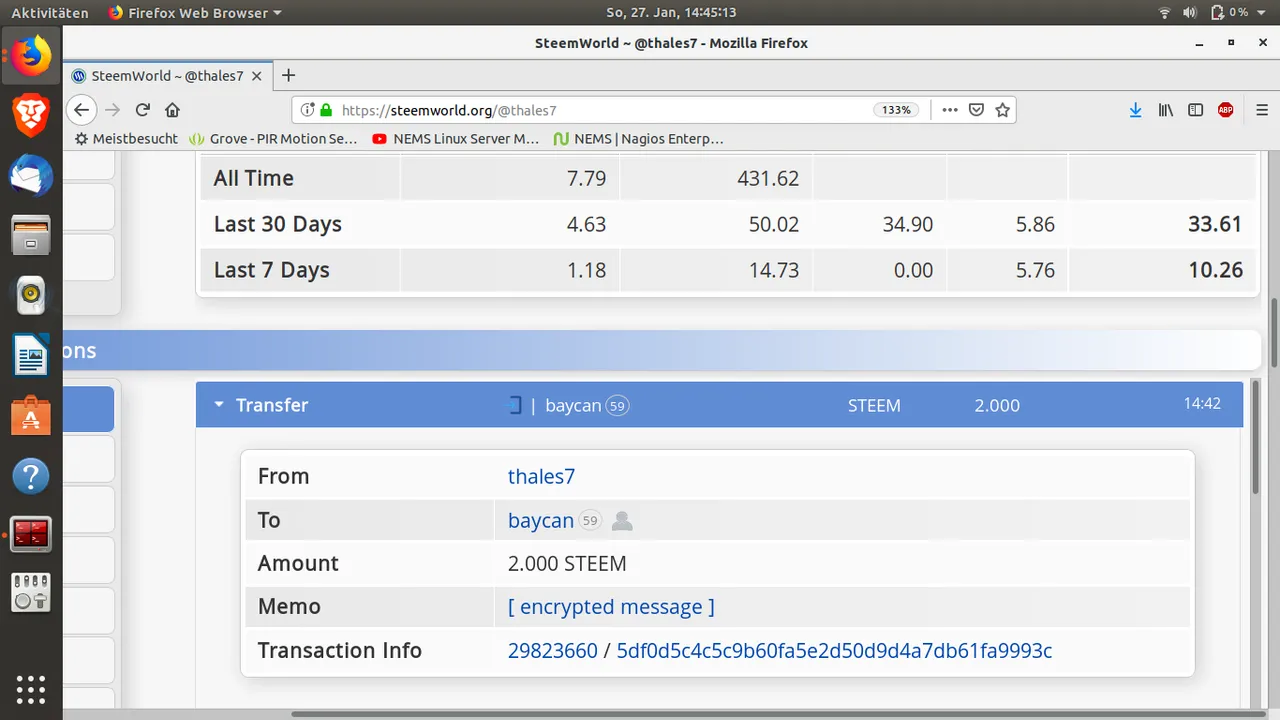1280x720 pixels.
Task: Collapse the Transfer row triangle
Action: coord(219,405)
